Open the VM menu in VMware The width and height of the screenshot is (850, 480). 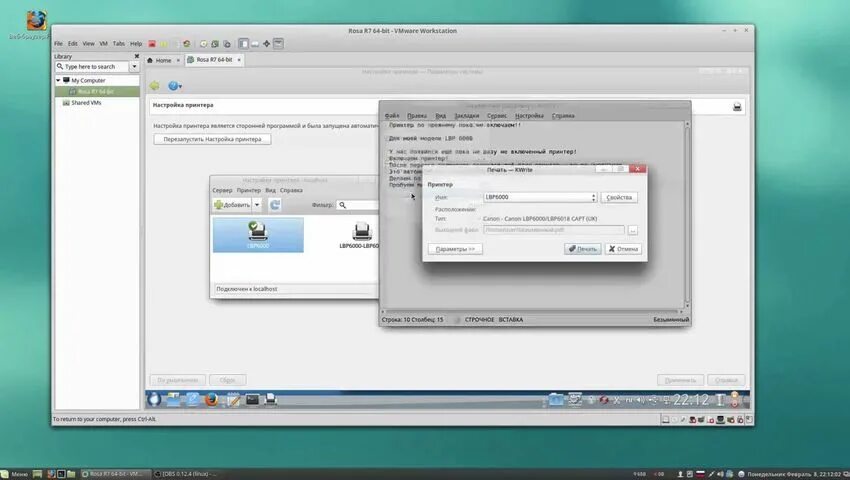click(104, 43)
